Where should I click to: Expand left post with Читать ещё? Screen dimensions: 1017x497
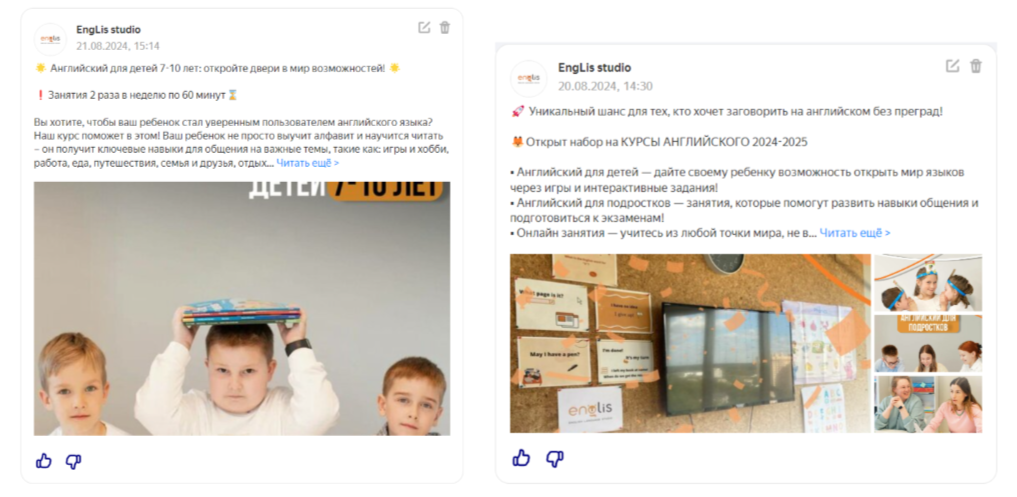click(x=307, y=163)
